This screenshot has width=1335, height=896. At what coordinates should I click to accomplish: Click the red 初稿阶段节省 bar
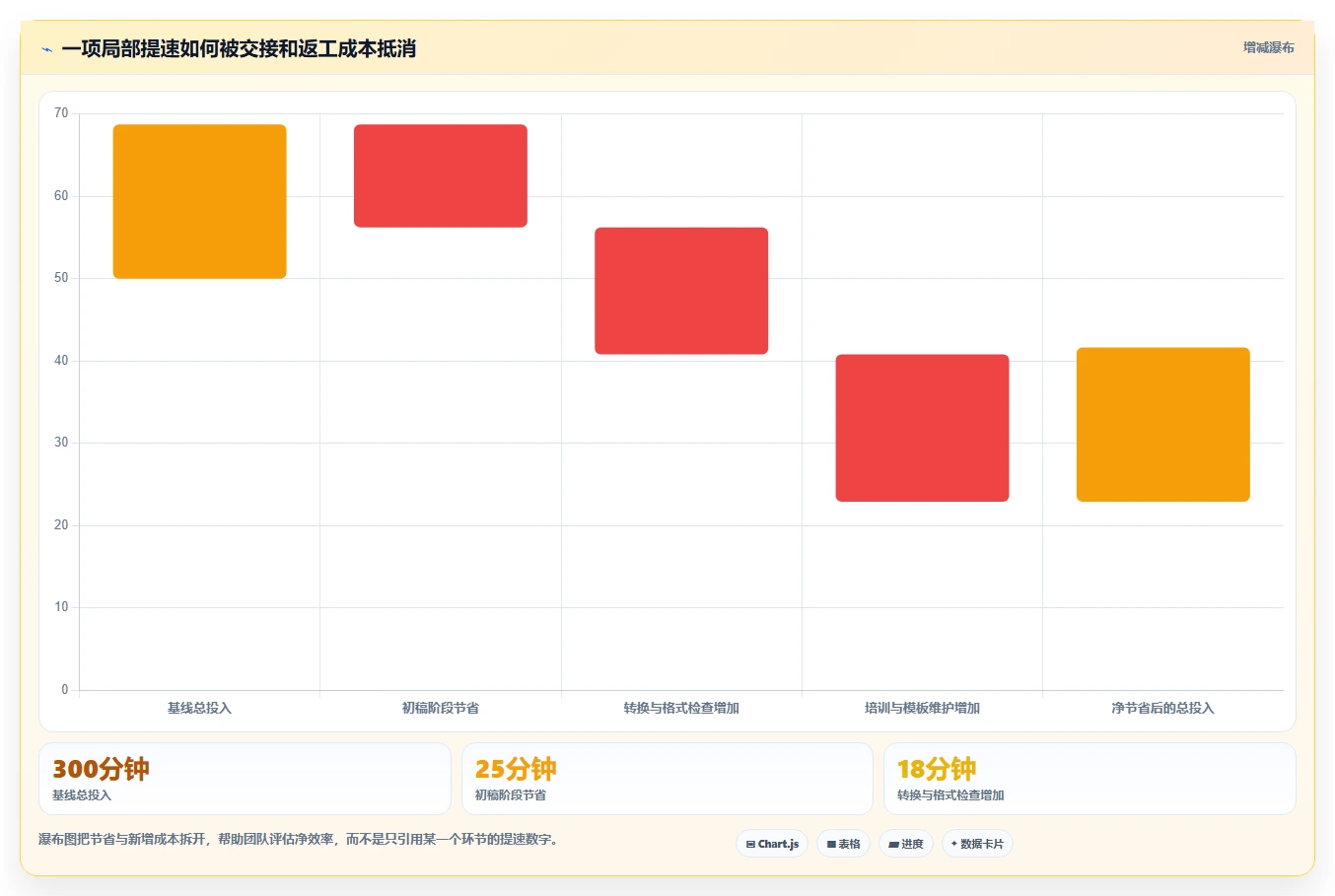click(441, 175)
